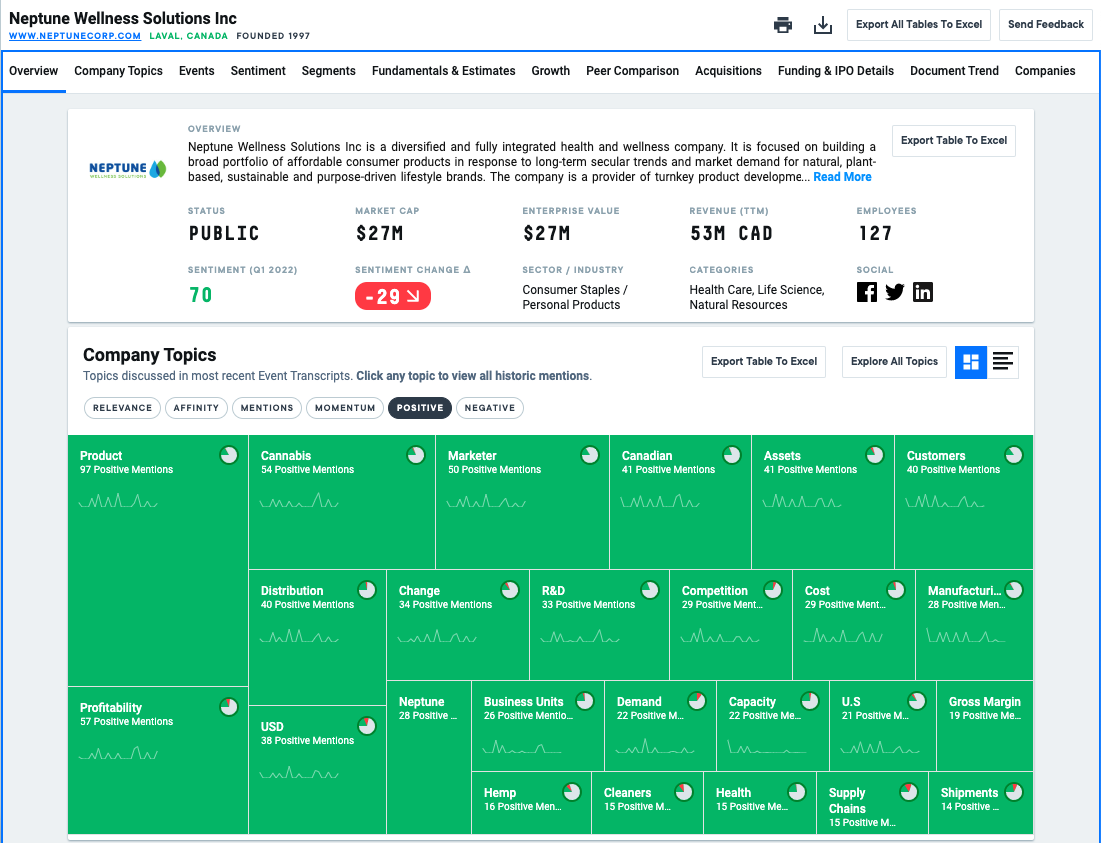Click the Shipments tile pie chart icon
Screen dimensions: 1101x843
tap(1014, 792)
